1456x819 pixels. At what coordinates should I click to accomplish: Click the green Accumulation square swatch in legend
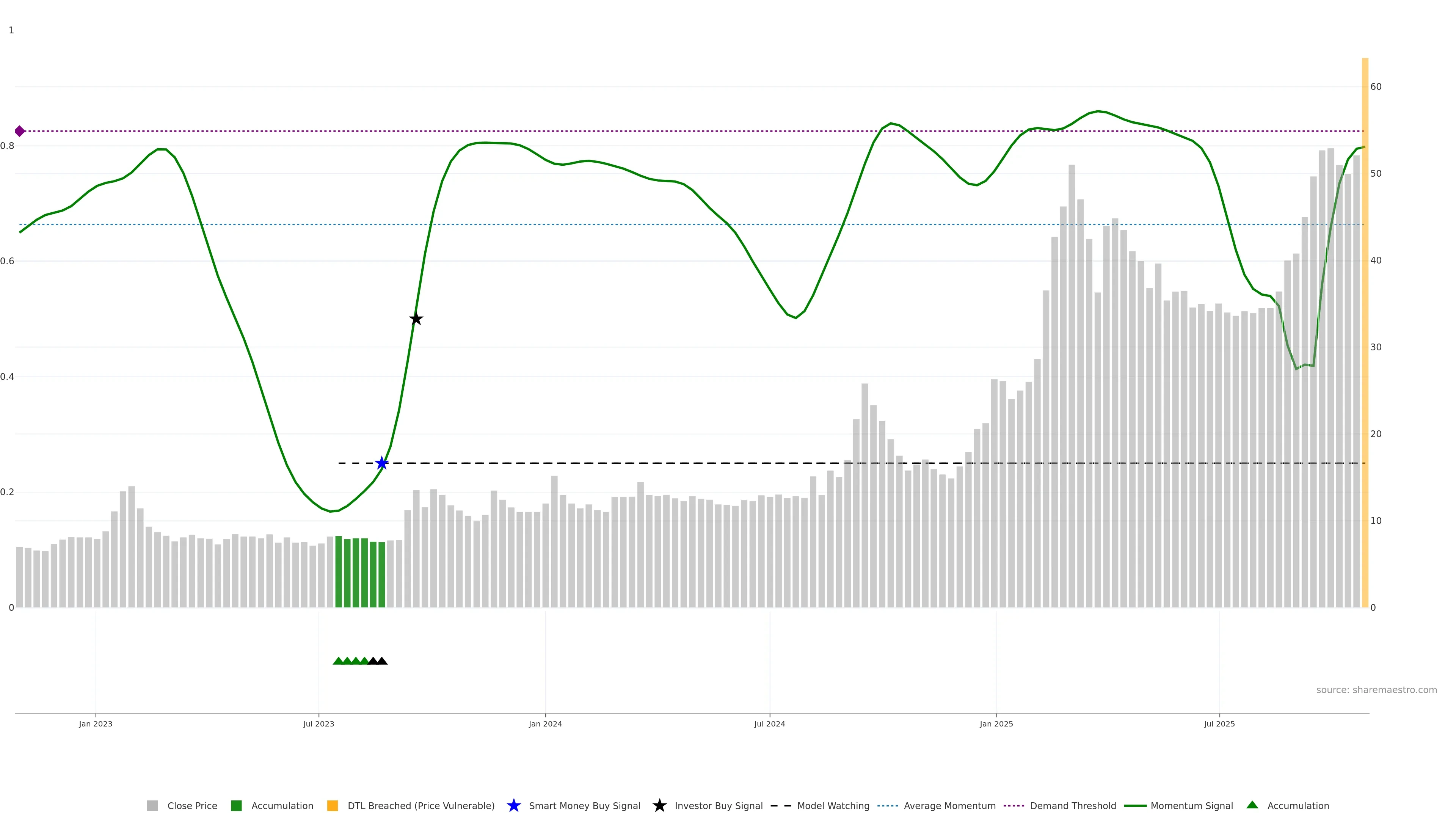(236, 805)
